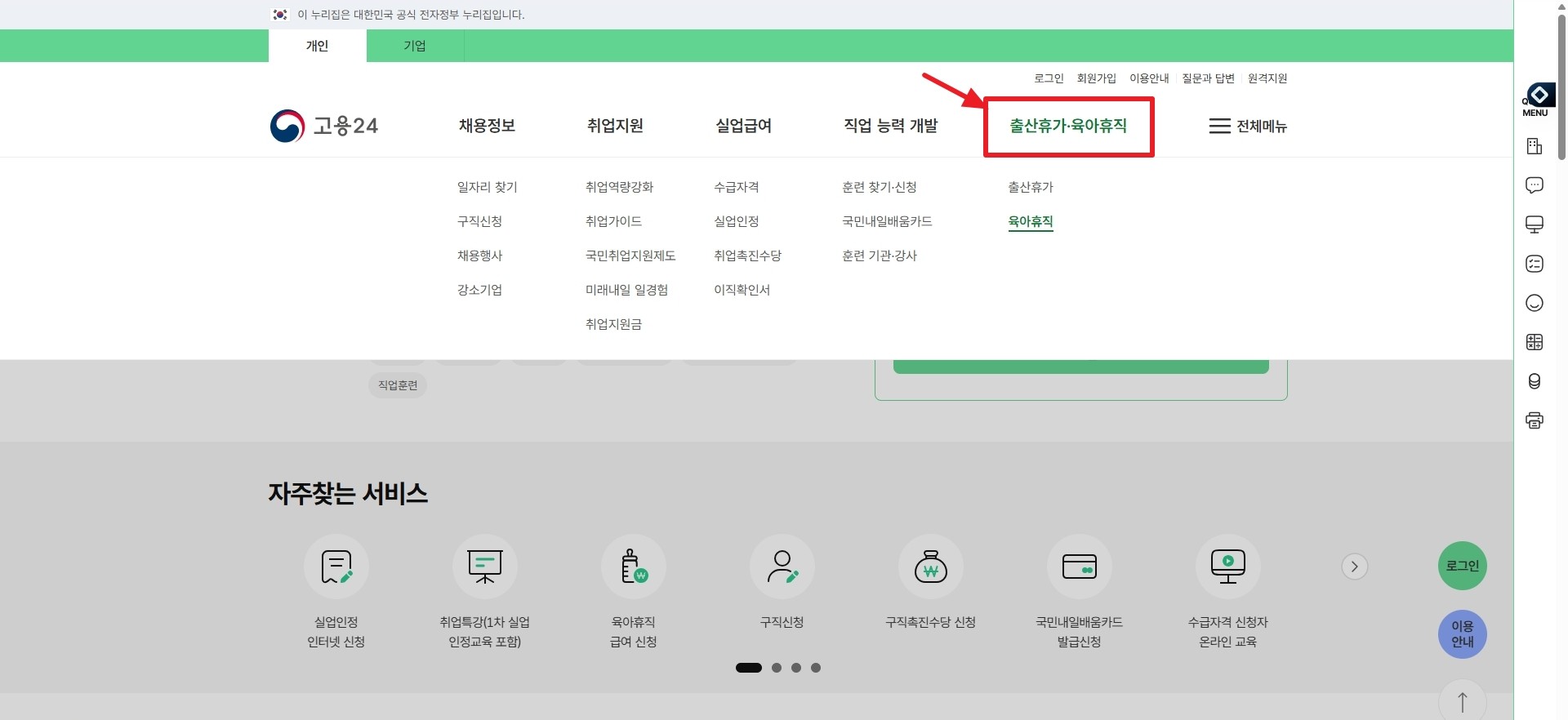Viewport: 1568px width, 720px height.
Task: Select the fourth carousel page dot
Action: 816,668
